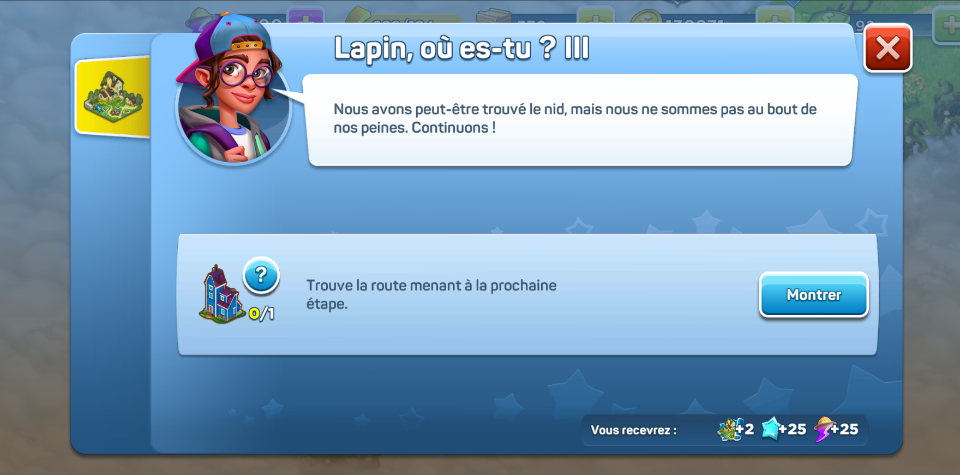Viewport: 960px width, 475px height.
Task: Tap the purple lightning energy reward icon
Action: pyautogui.click(x=824, y=429)
